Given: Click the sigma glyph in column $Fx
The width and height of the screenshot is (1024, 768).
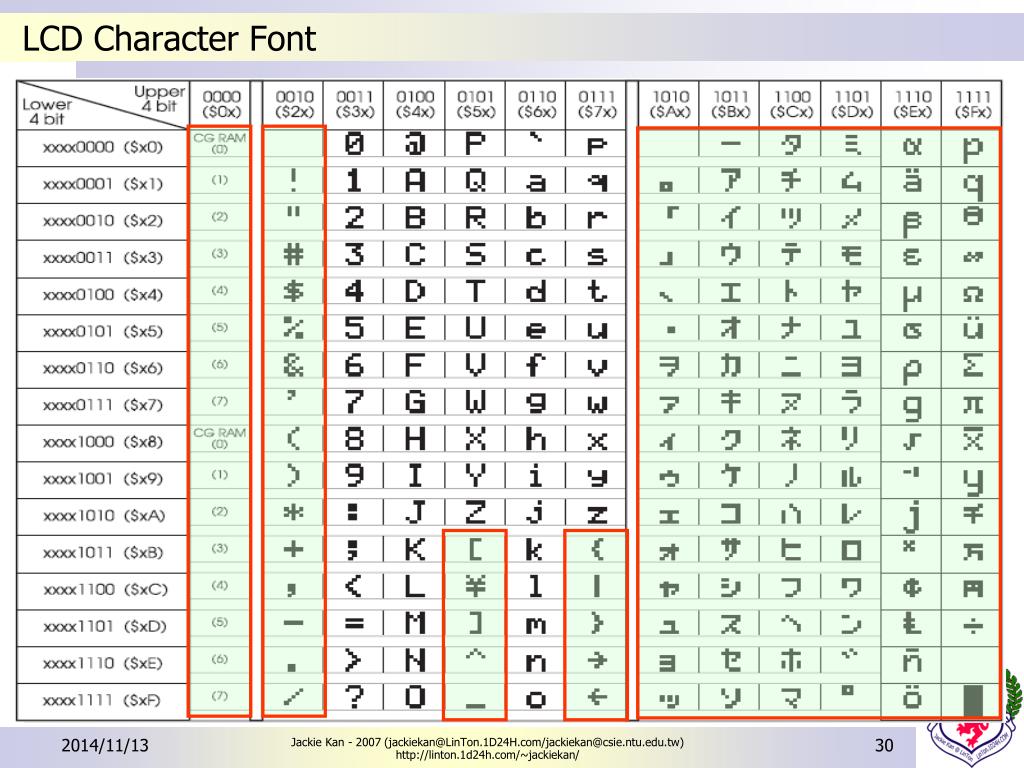Looking at the screenshot, I should coord(972,365).
